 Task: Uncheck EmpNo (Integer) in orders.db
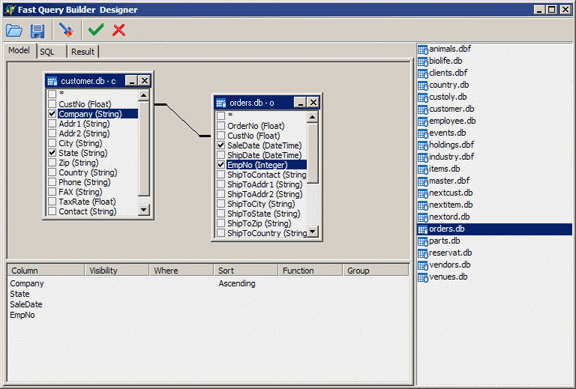coord(221,165)
